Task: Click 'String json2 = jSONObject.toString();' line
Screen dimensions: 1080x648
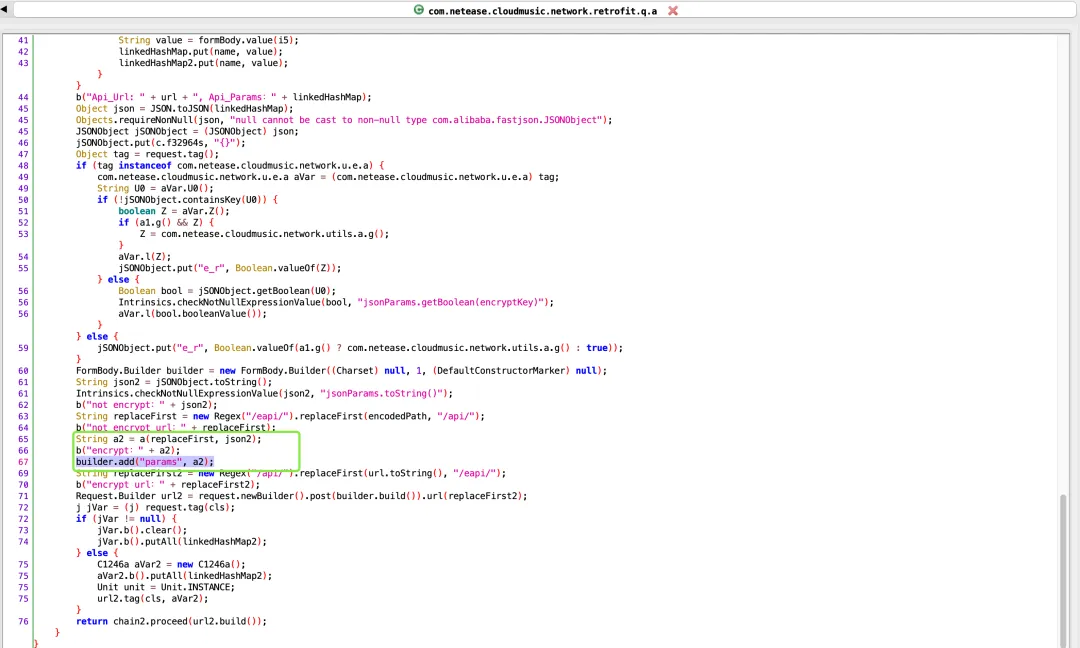Action: click(174, 382)
